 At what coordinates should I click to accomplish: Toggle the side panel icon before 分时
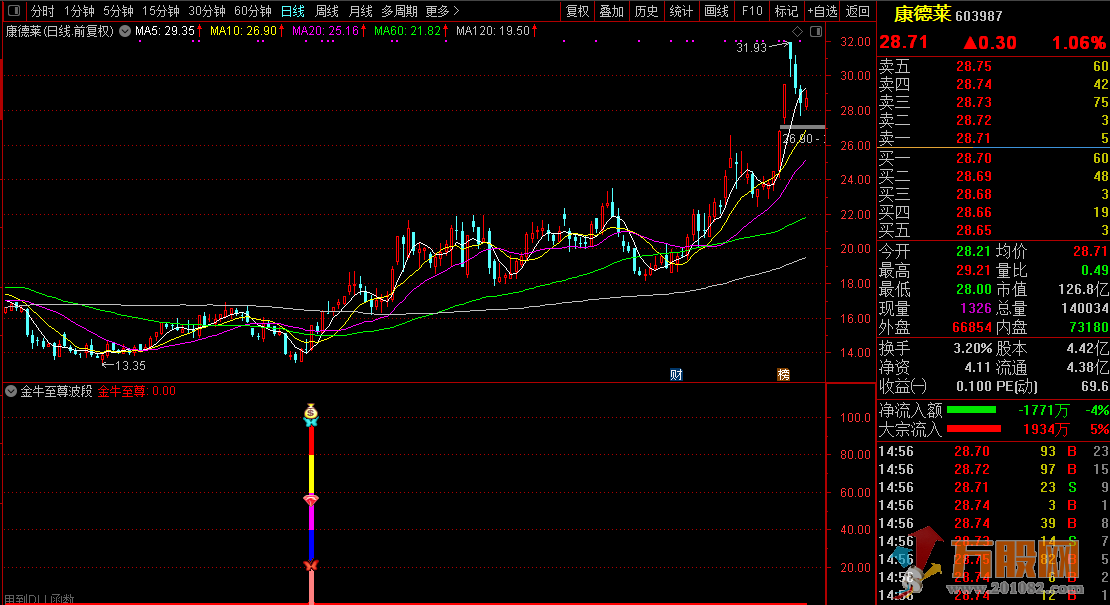point(15,11)
